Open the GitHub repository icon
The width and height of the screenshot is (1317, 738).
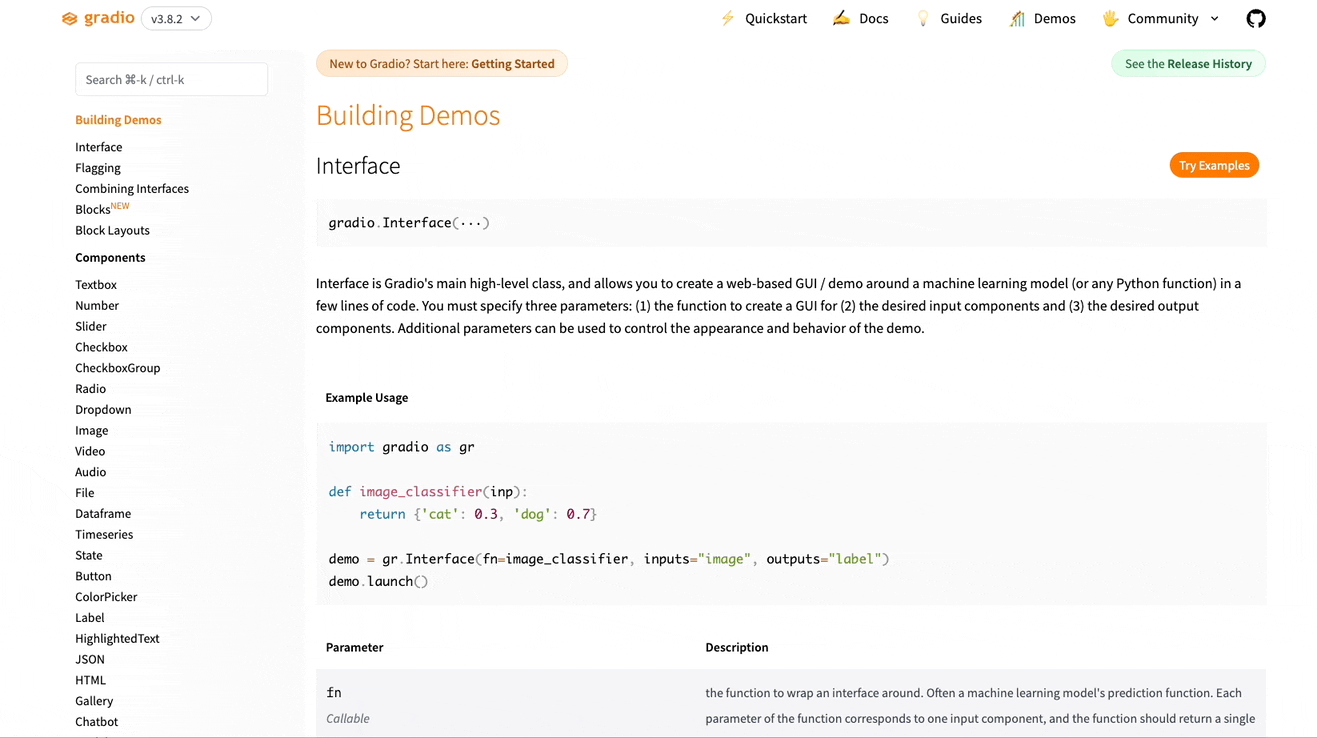click(x=1255, y=19)
